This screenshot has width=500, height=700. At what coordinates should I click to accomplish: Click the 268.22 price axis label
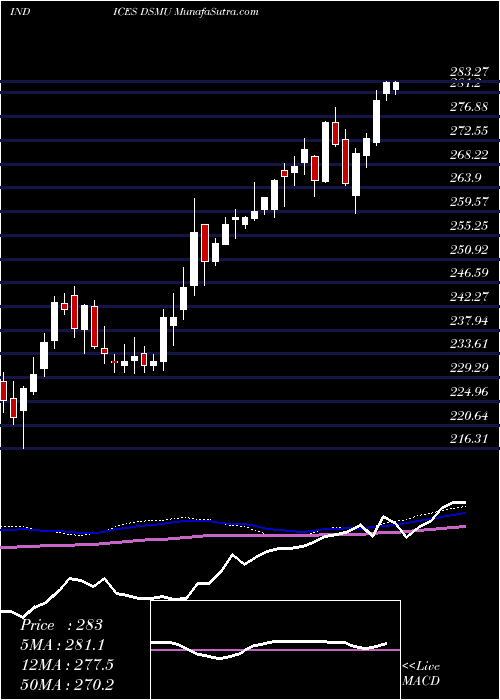pos(469,154)
